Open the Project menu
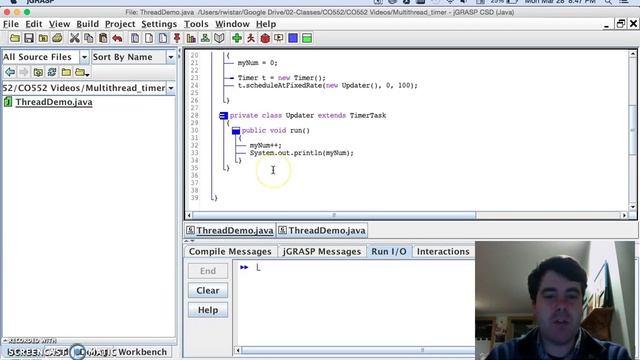 pyautogui.click(x=120, y=24)
